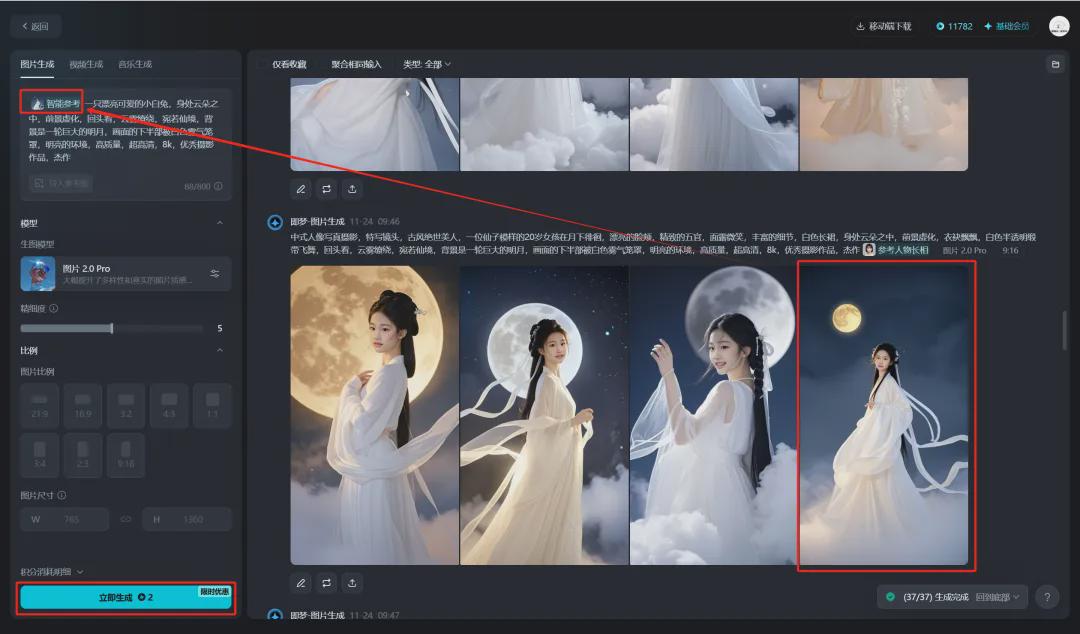
Task: Click the upload icon below the moon portraits
Action: [352, 582]
